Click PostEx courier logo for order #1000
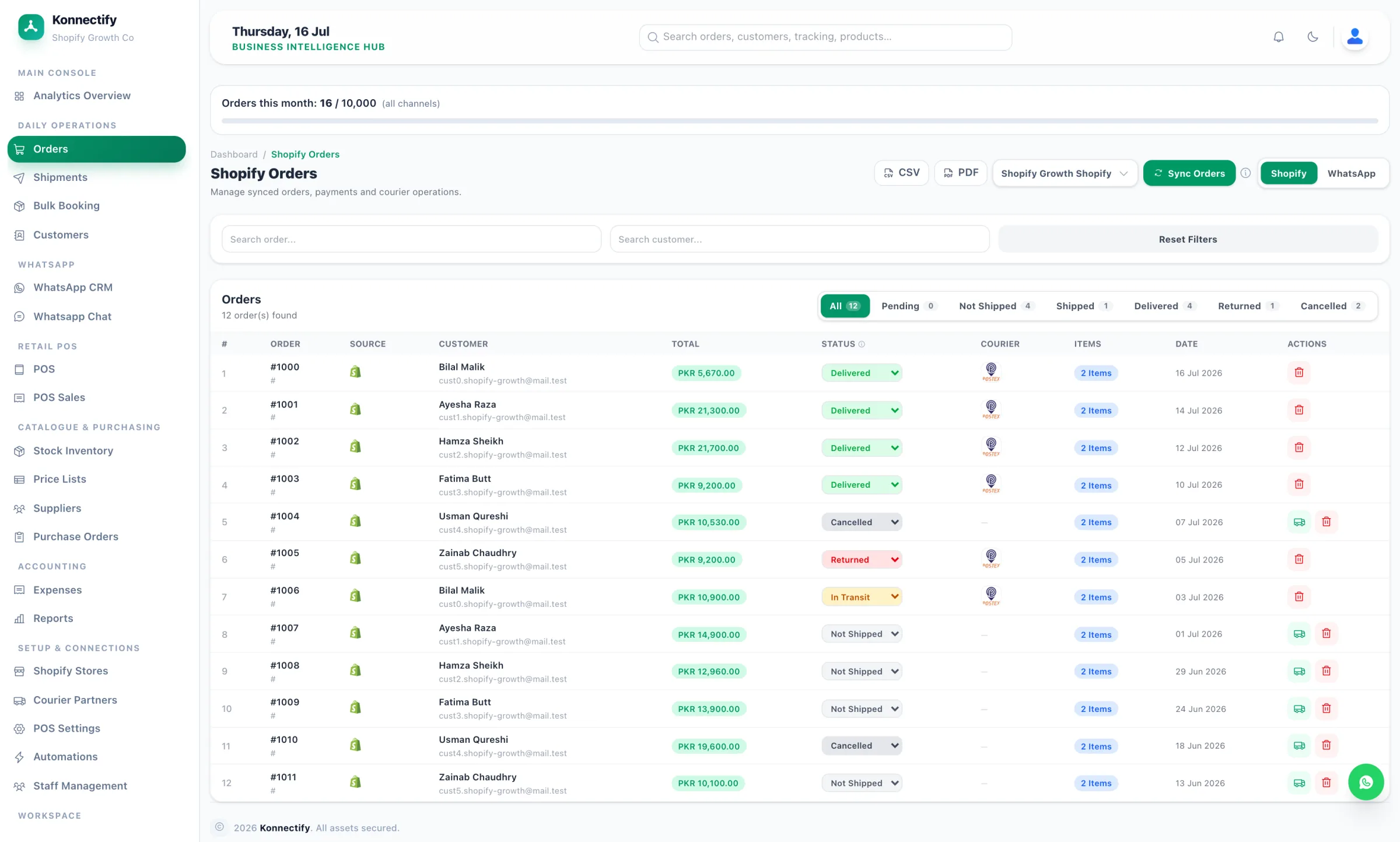The height and width of the screenshot is (842, 1400). point(991,372)
